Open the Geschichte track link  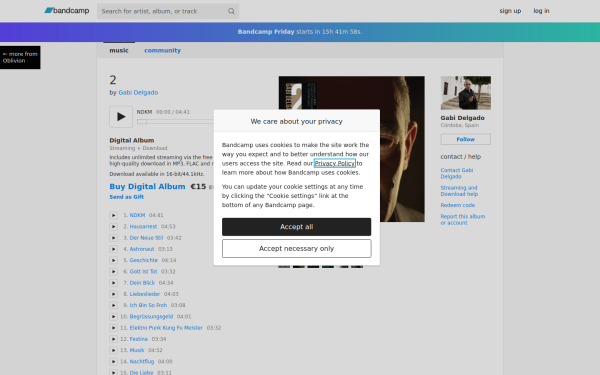click(x=143, y=260)
